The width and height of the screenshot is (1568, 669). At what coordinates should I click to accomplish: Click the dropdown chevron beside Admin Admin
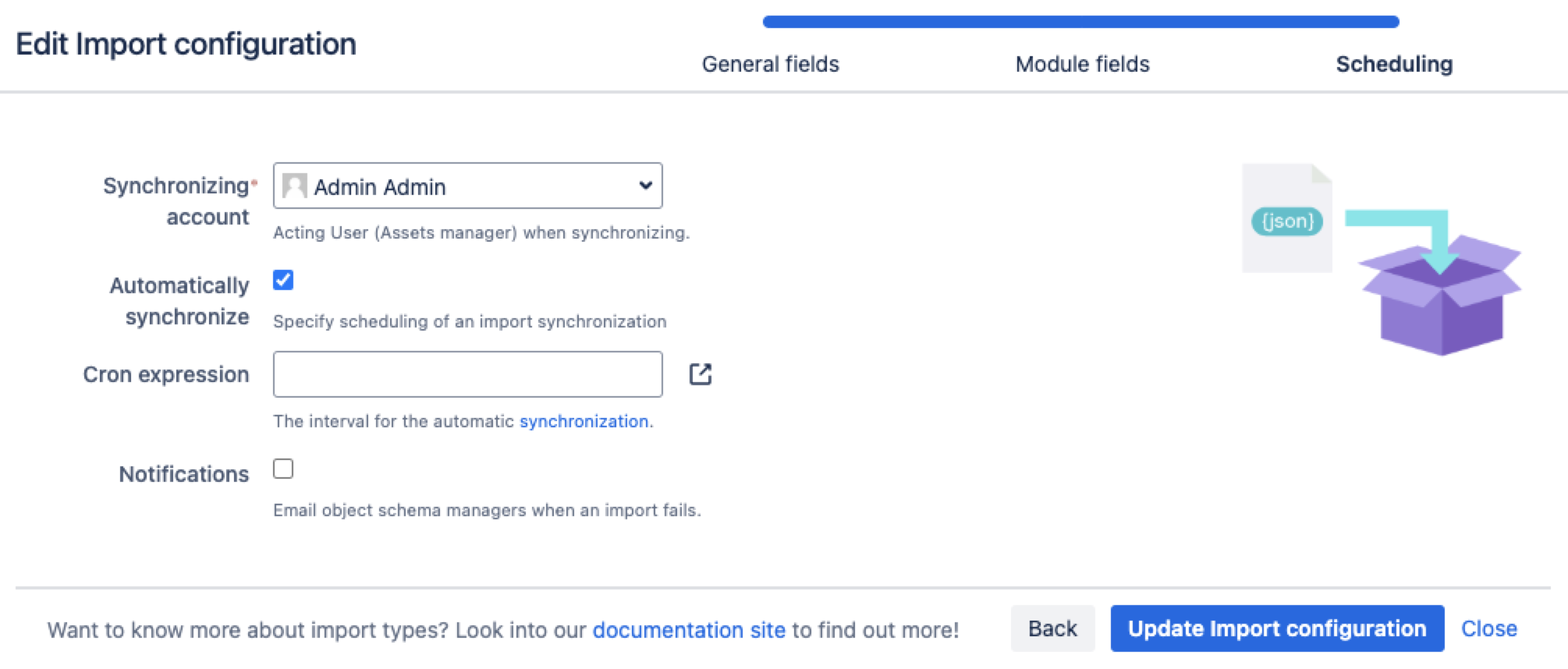pyautogui.click(x=645, y=186)
